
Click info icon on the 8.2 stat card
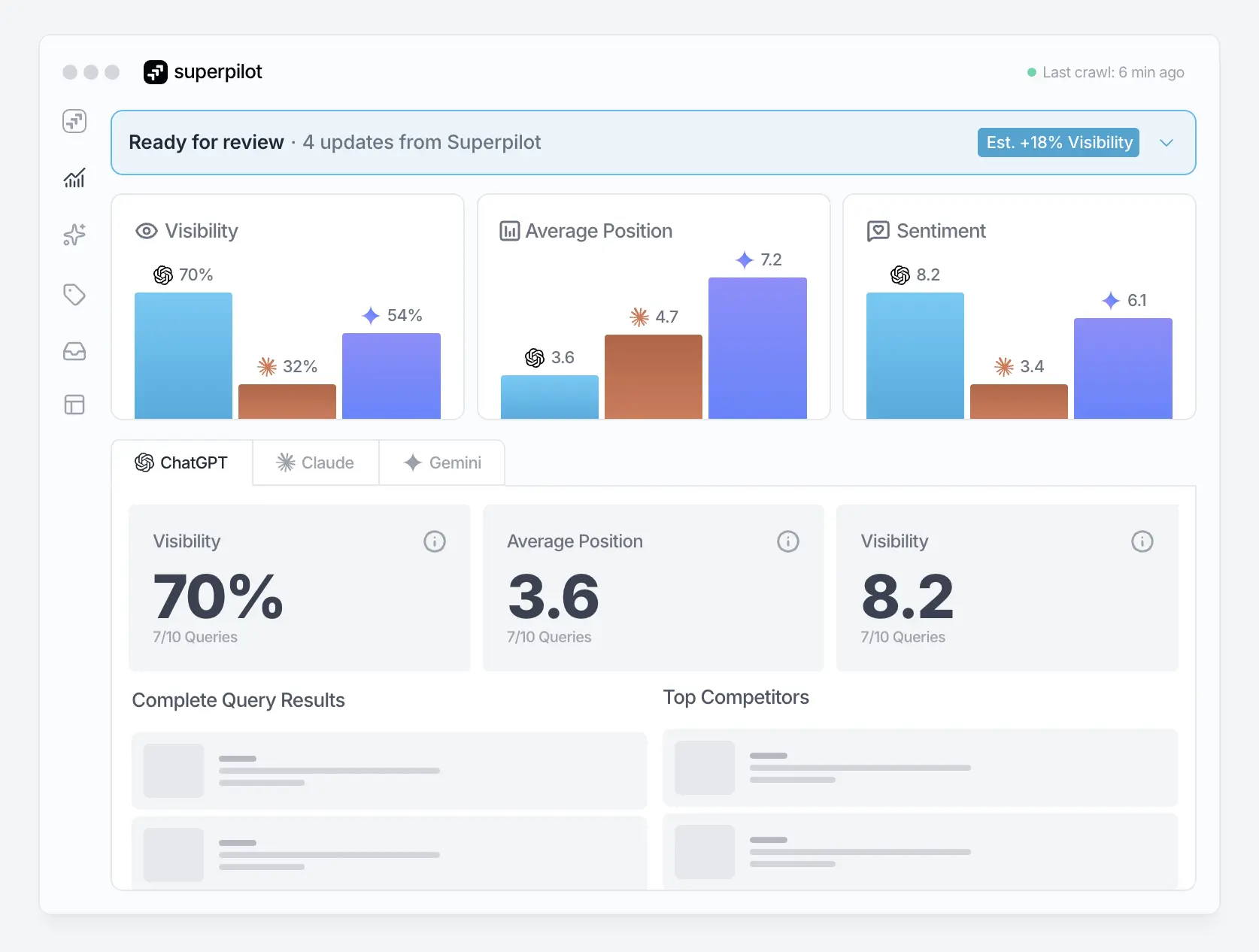[x=1142, y=541]
